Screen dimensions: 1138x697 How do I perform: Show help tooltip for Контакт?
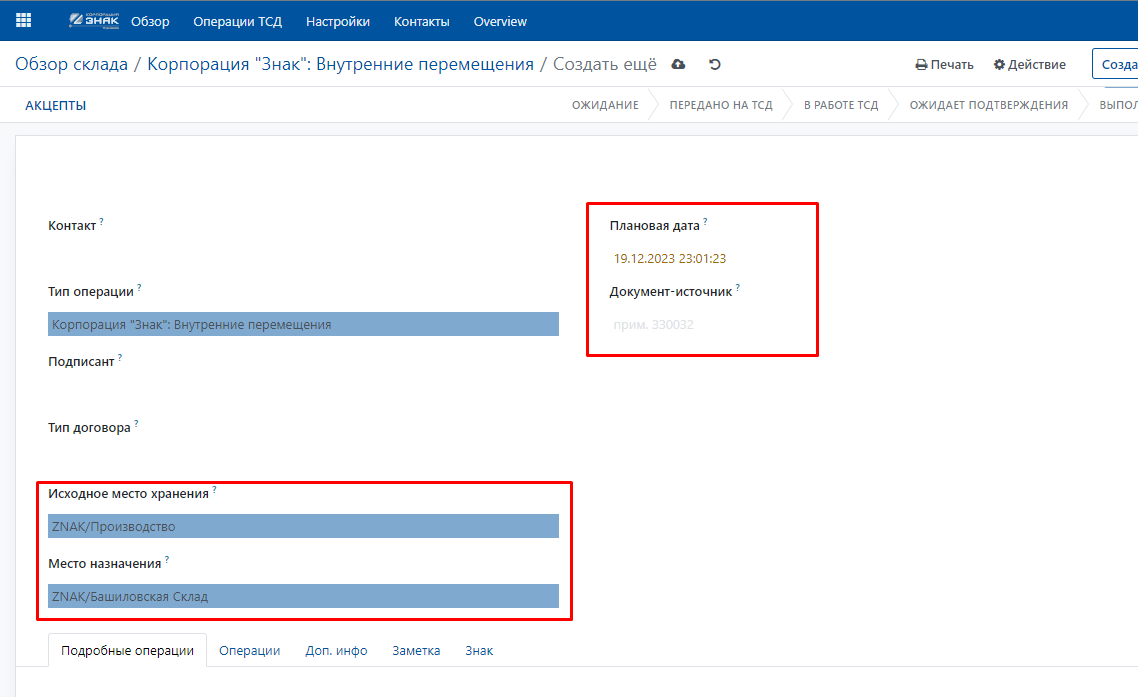pos(102,221)
